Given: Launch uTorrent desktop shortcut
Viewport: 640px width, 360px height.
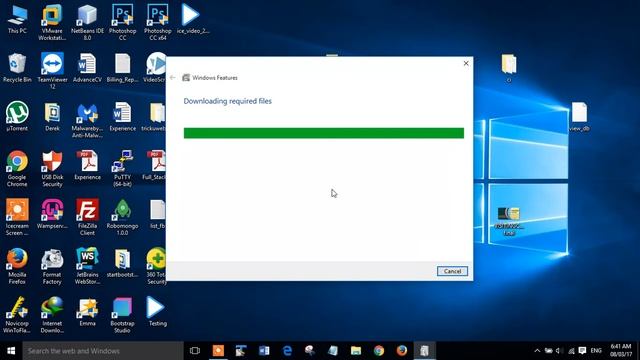Looking at the screenshot, I should (x=17, y=117).
